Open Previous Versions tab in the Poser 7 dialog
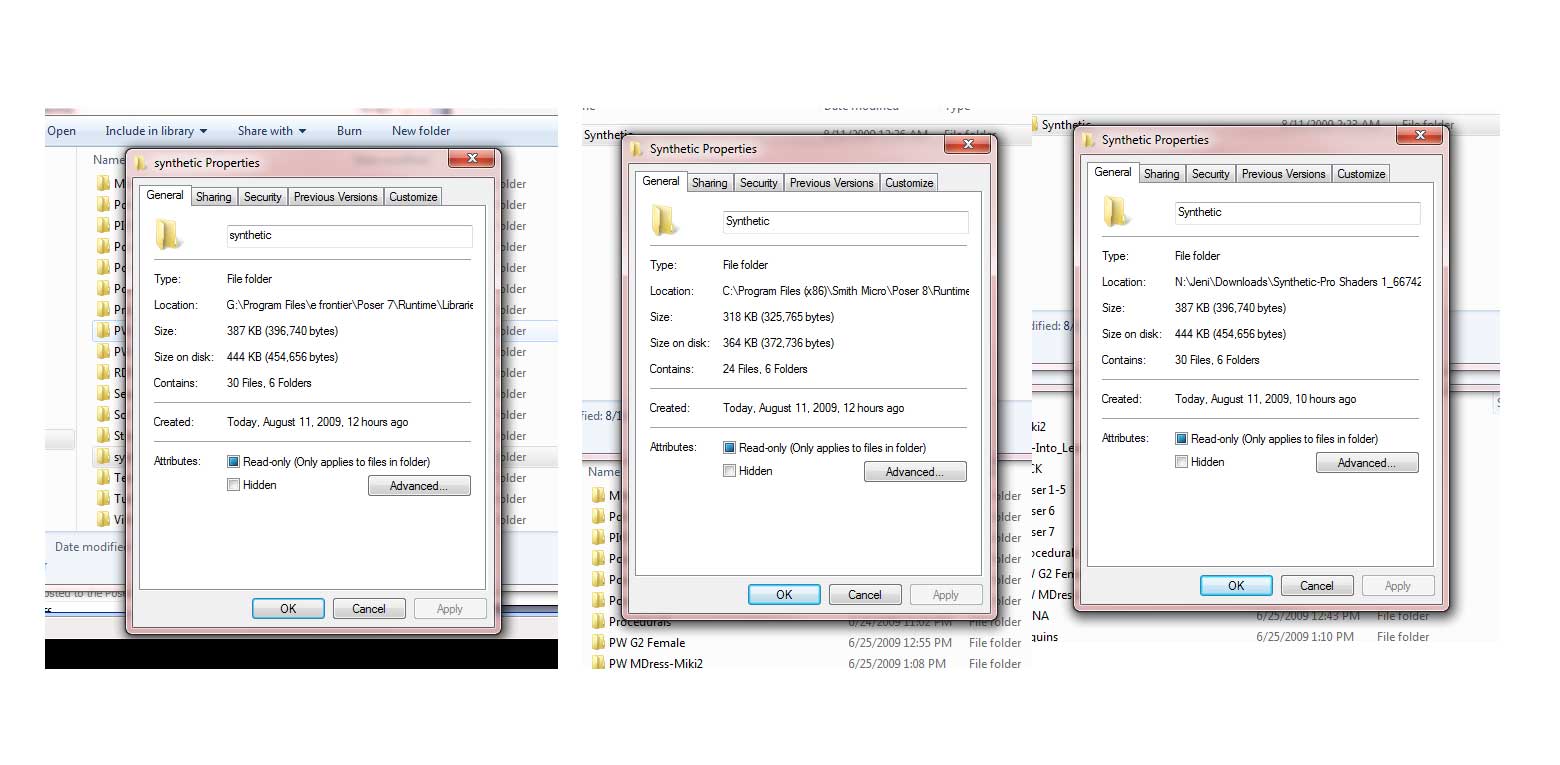1560x765 pixels. (x=336, y=197)
